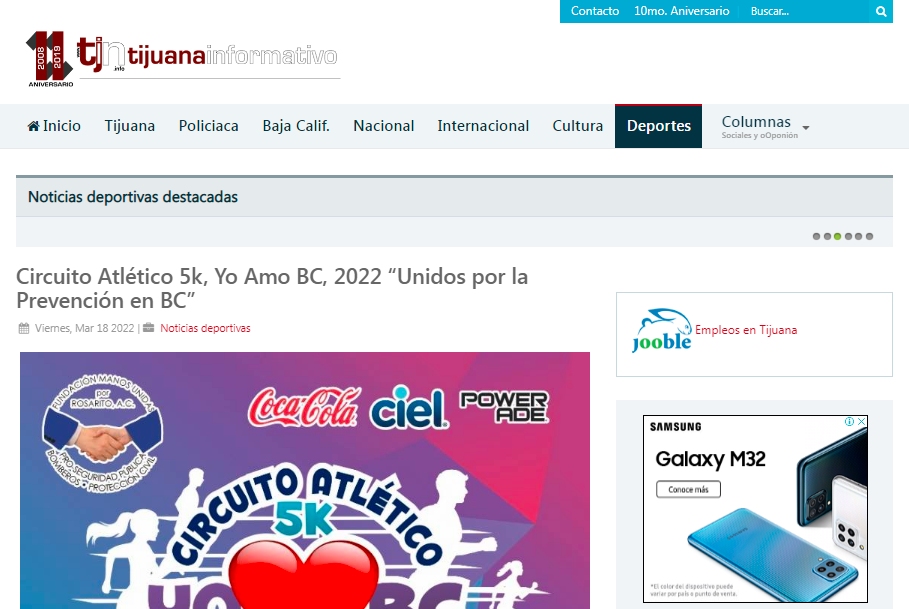Click the 2008-2019 Aniversario emblem
909x609 pixels.
click(50, 59)
